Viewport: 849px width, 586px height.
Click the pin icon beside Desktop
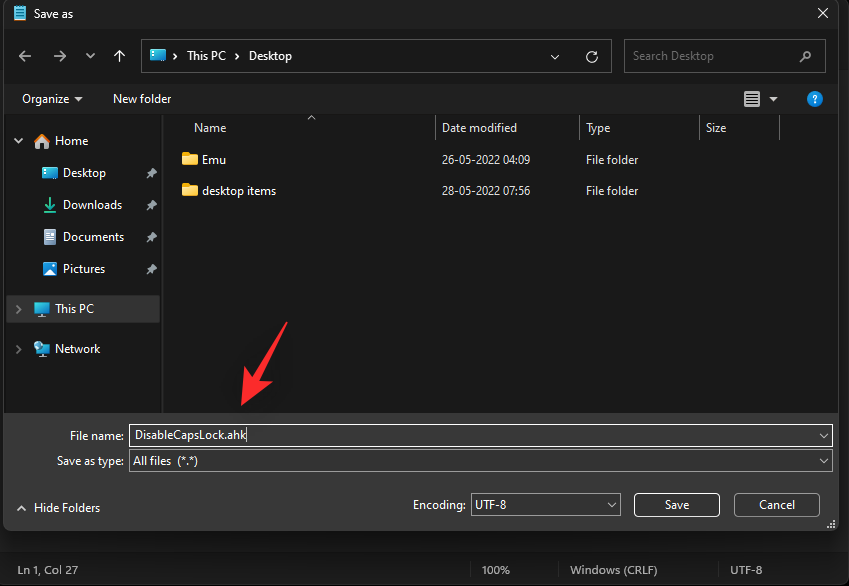tap(152, 173)
